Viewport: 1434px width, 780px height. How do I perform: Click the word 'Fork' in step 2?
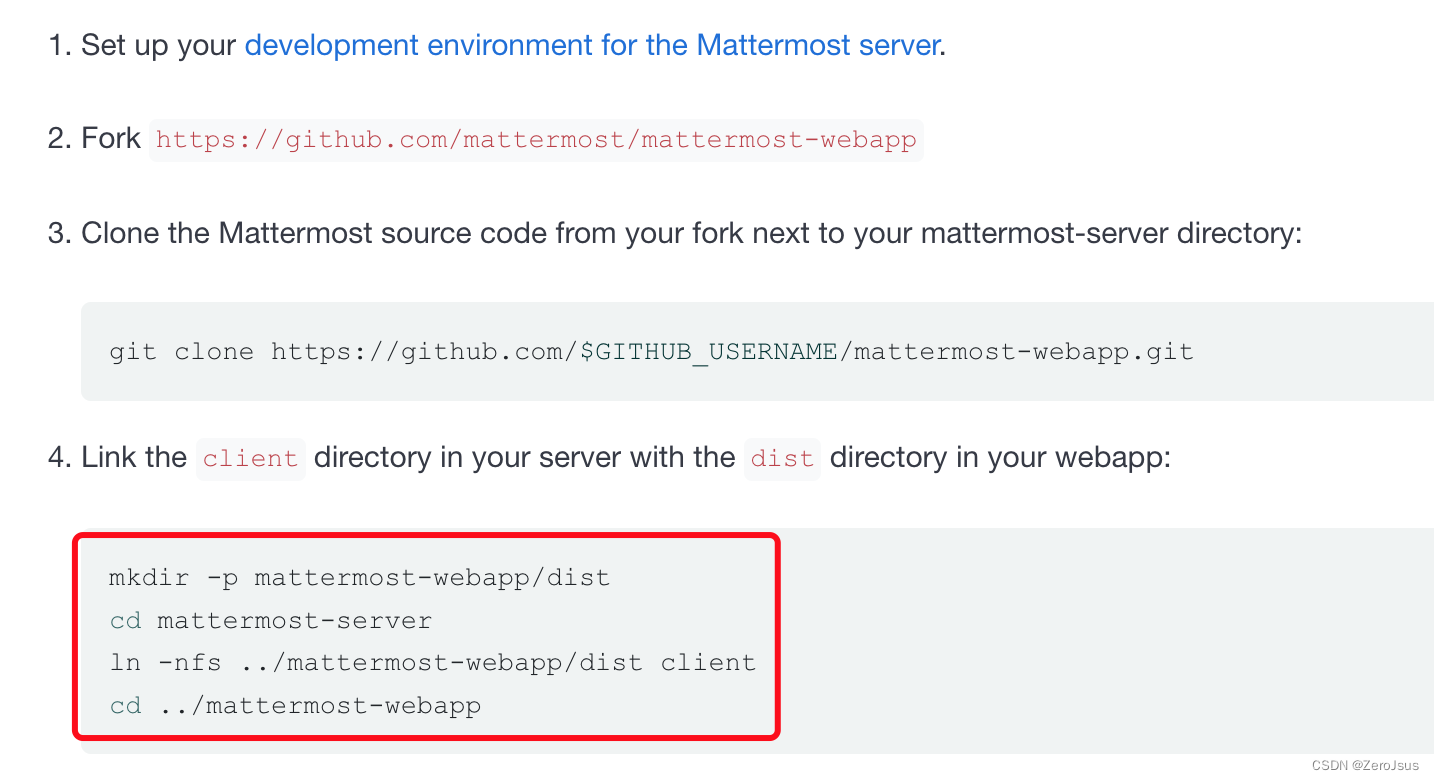(x=111, y=138)
